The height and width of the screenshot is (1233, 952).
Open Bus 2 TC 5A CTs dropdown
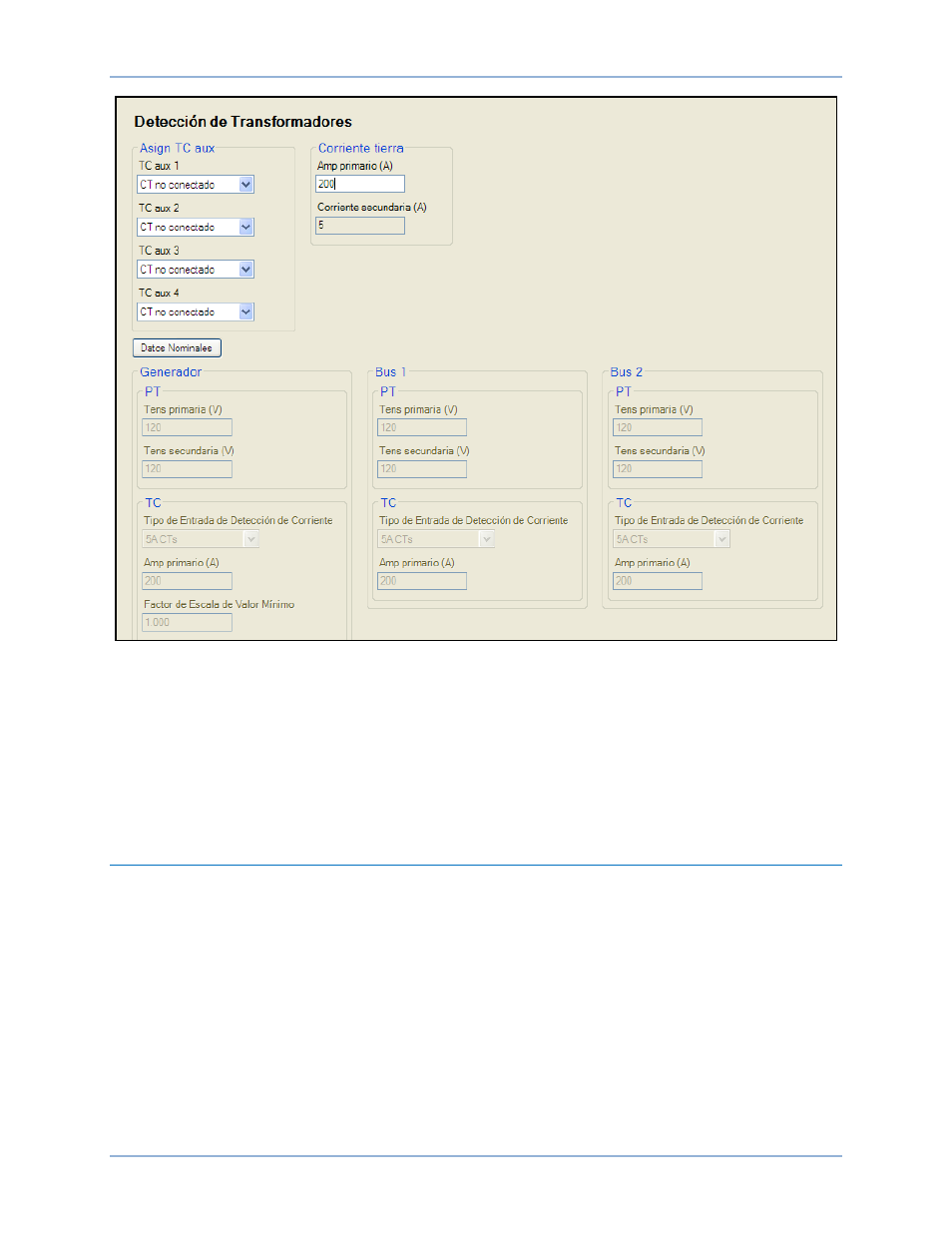click(x=672, y=539)
